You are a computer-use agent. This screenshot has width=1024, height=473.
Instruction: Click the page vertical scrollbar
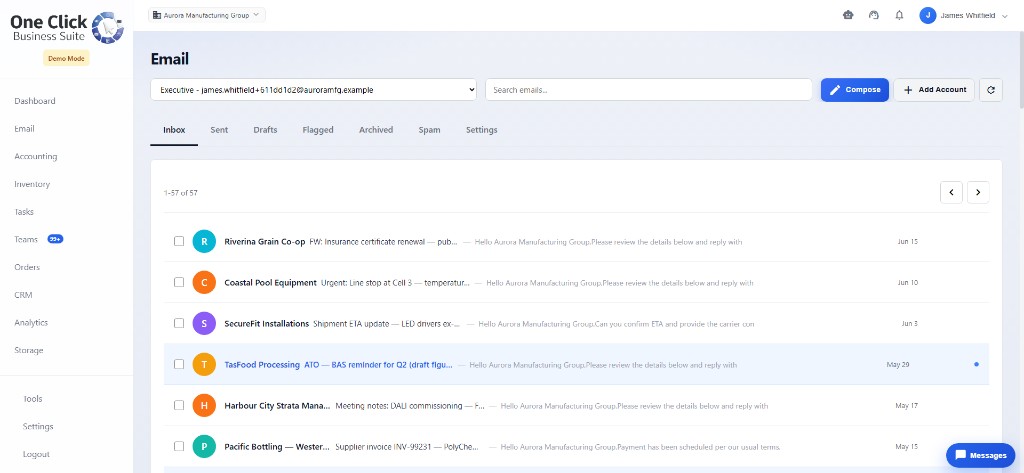click(1021, 69)
